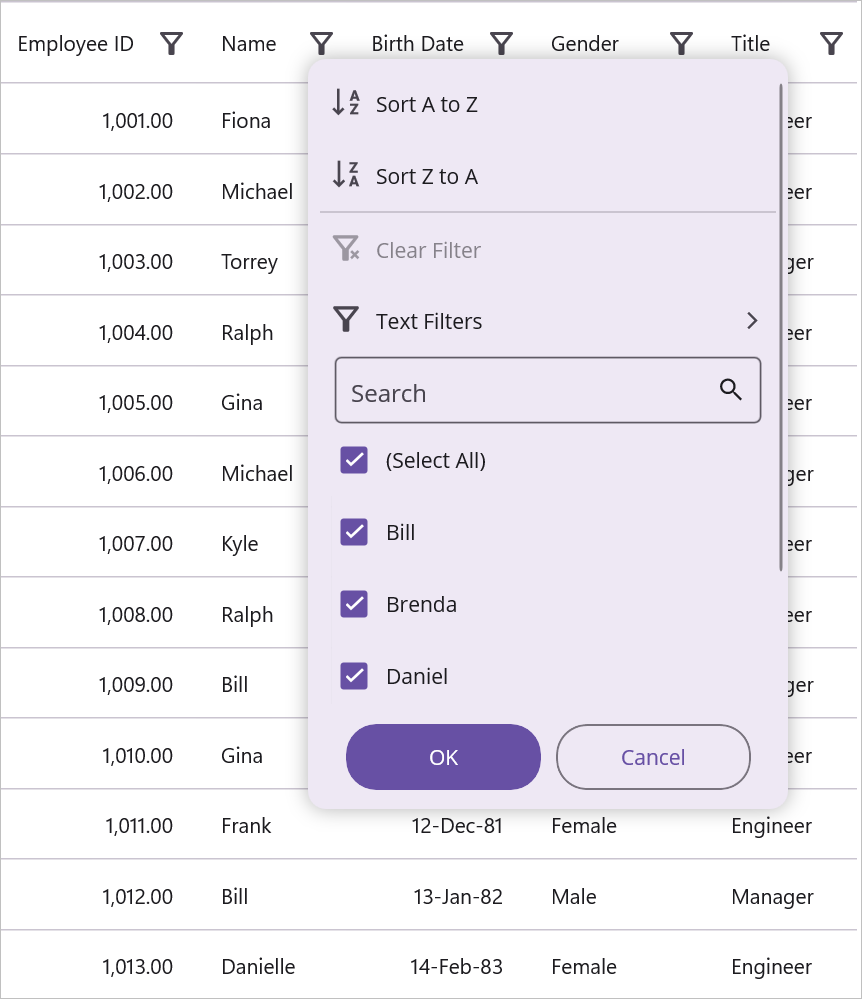862x999 pixels.
Task: Select the Sort A to Z option
Action: click(427, 104)
